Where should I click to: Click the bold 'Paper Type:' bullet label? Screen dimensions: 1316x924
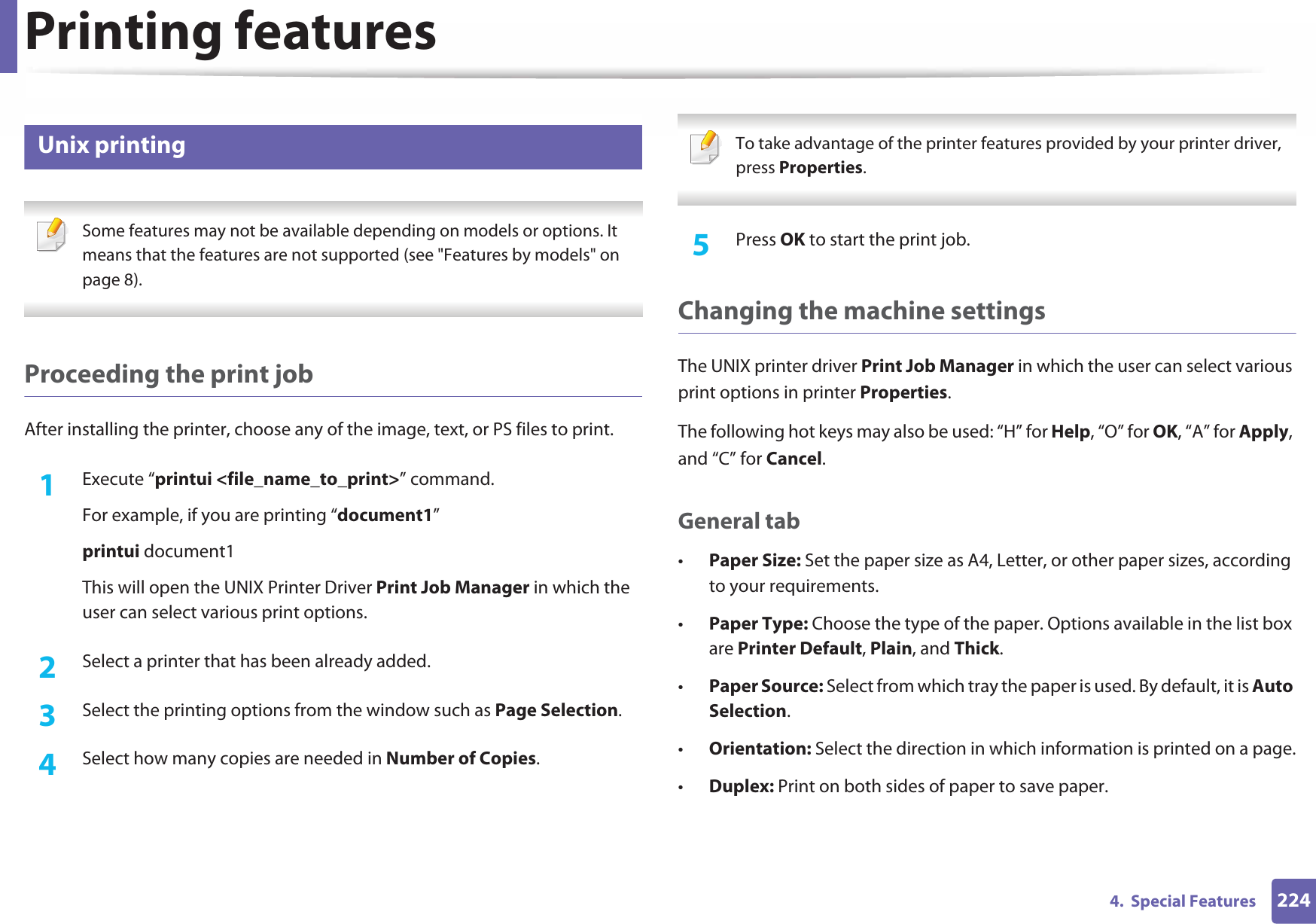point(757,624)
